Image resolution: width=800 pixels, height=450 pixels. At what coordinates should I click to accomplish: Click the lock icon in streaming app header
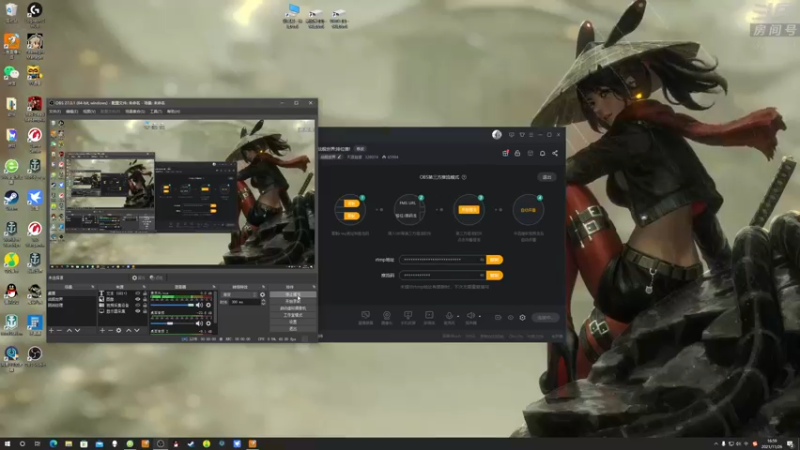pyautogui.click(x=517, y=153)
